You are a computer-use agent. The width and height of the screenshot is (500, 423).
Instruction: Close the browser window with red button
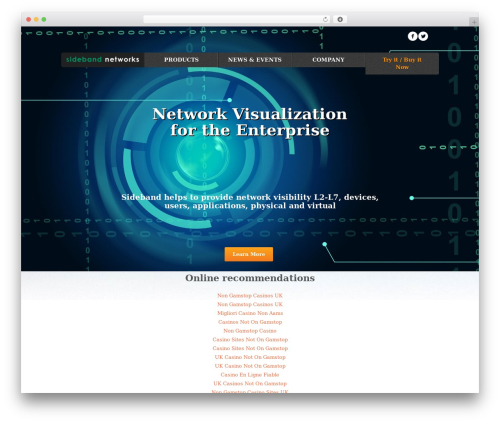[29, 19]
